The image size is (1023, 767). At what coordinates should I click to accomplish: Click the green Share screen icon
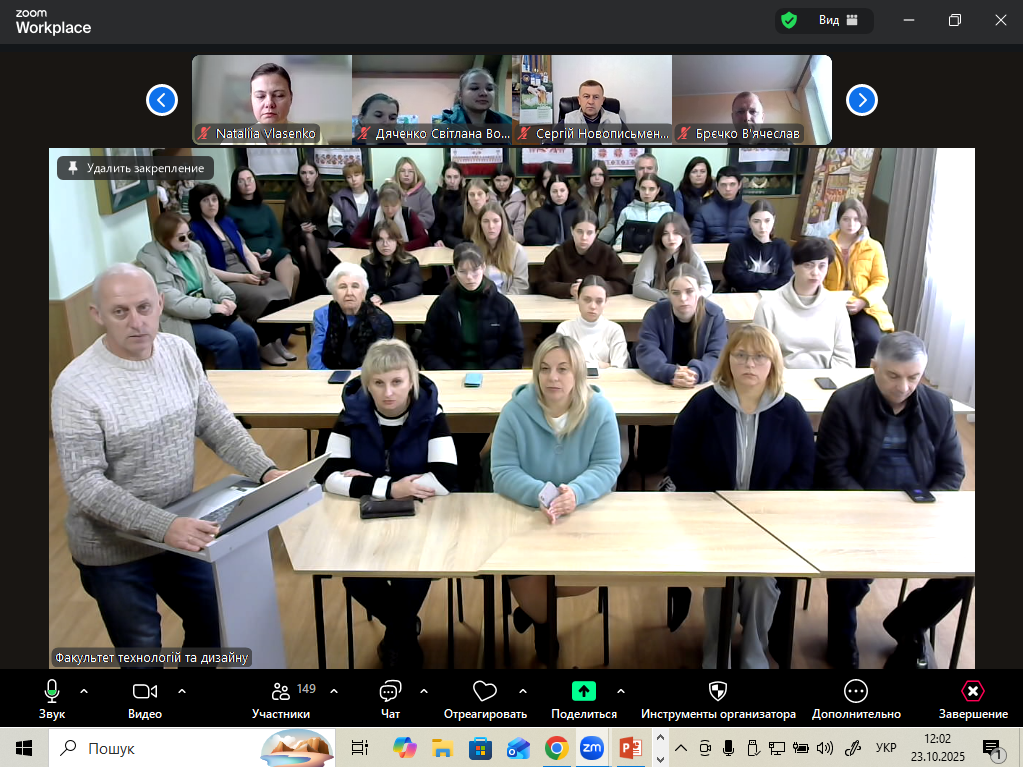[x=584, y=692]
